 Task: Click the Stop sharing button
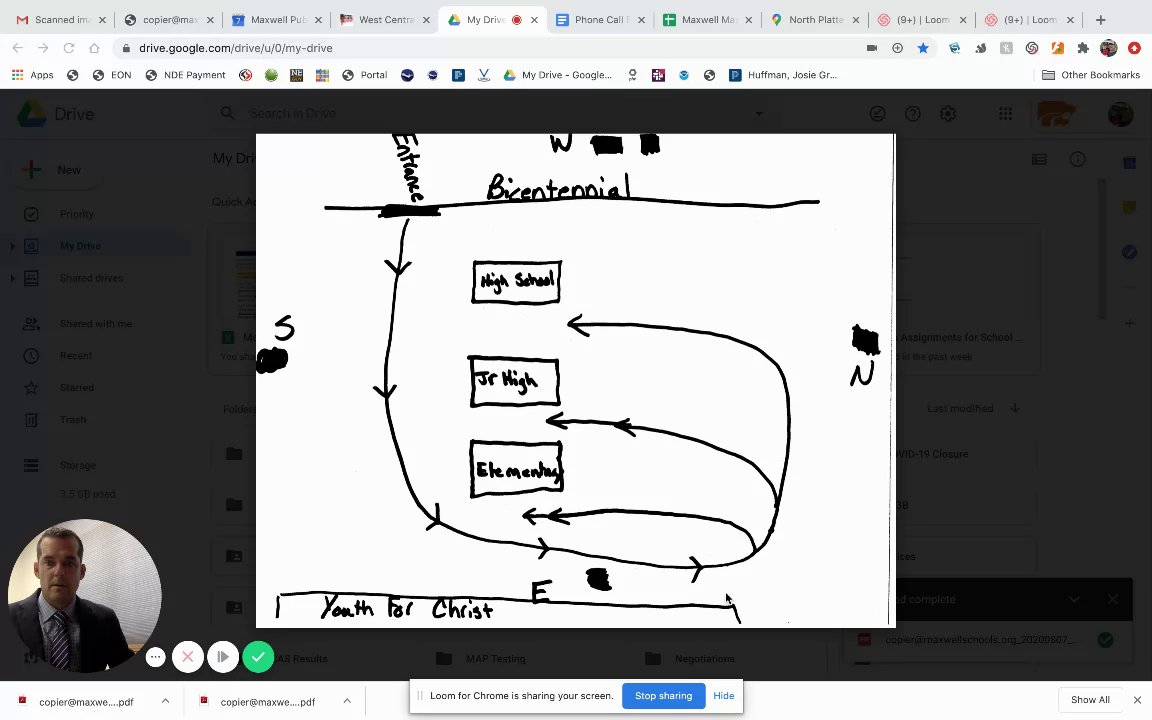pos(663,696)
